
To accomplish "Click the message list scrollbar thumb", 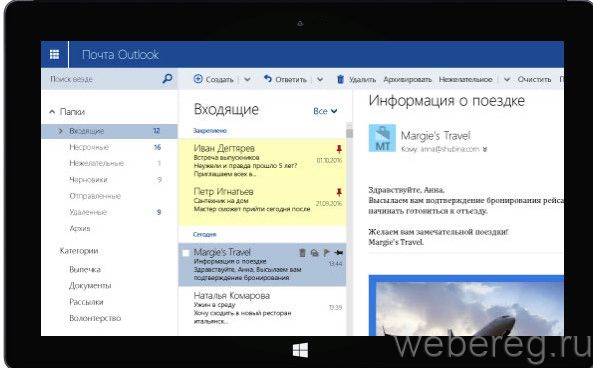I will tap(349, 133).
